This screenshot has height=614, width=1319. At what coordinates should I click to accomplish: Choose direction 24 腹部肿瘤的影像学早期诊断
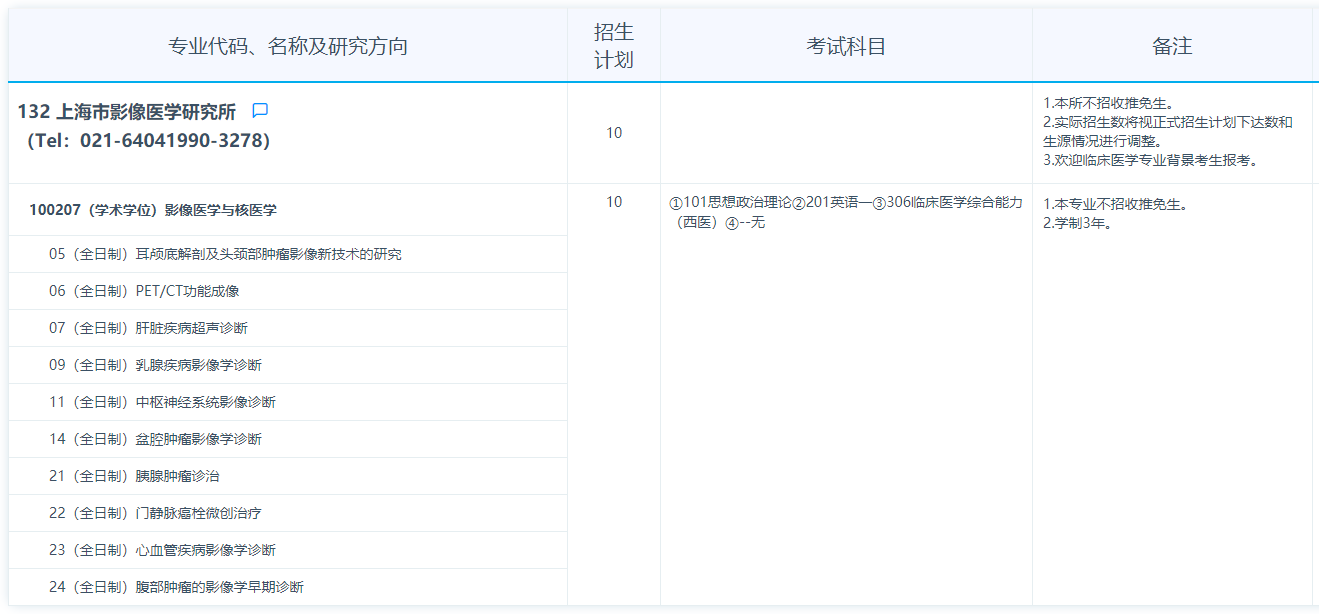(176, 587)
